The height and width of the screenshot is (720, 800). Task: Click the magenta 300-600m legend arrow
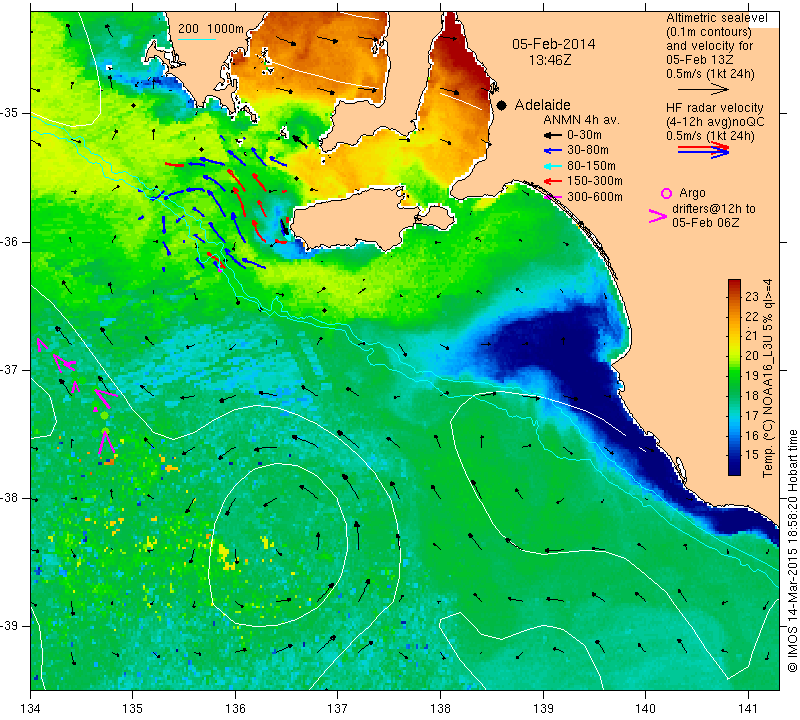click(553, 196)
